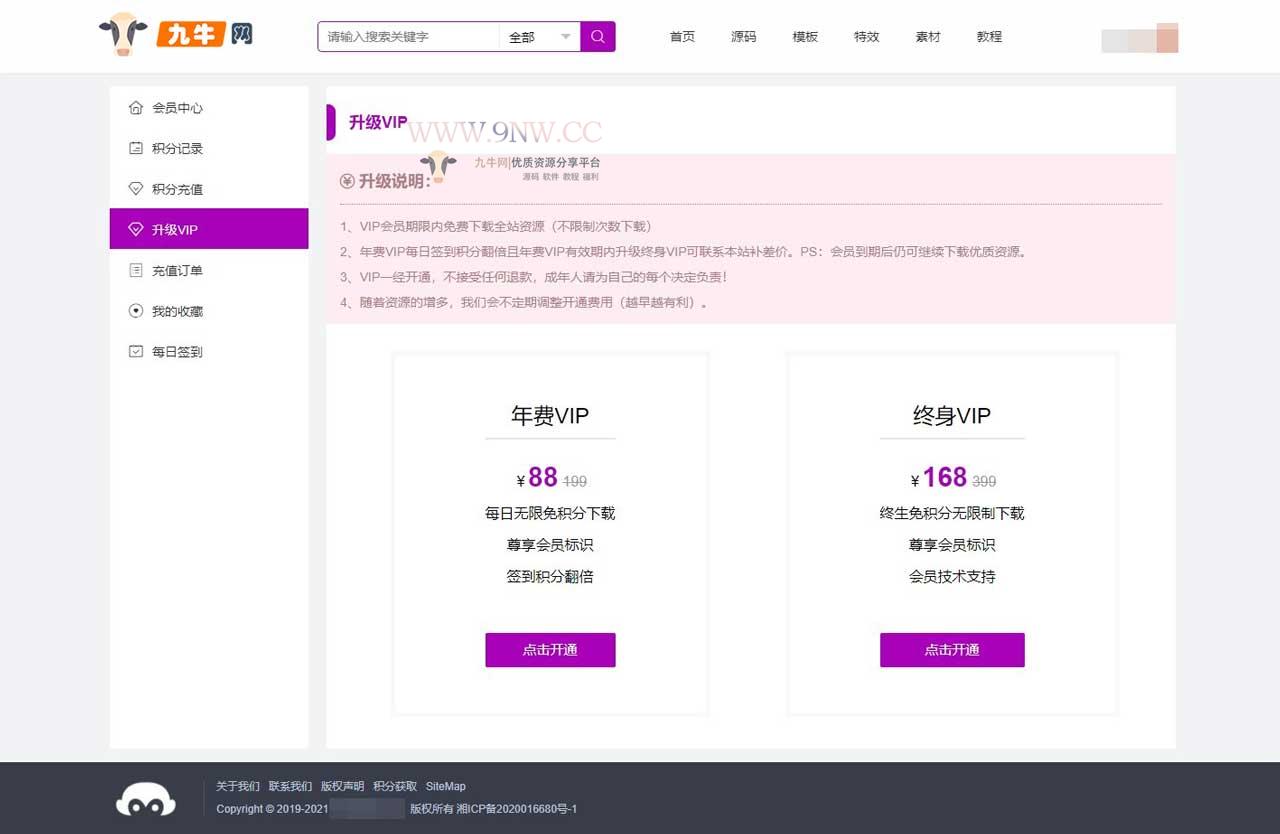Open the 全部 category dropdown

(x=539, y=37)
